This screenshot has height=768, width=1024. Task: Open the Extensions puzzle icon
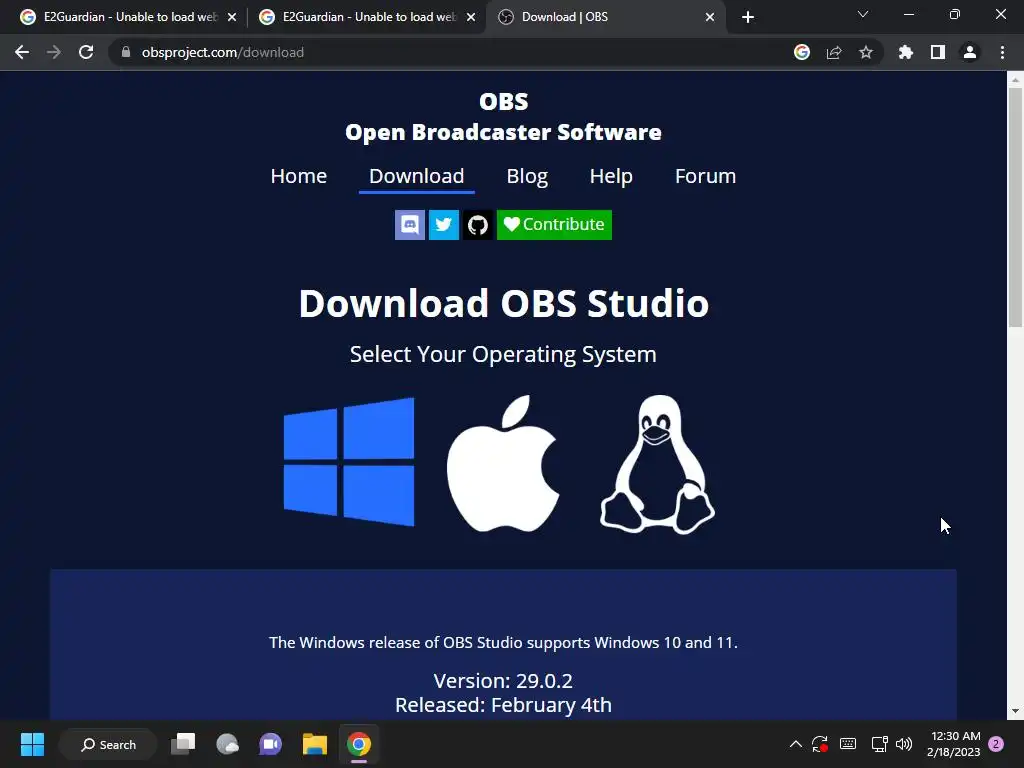[x=906, y=52]
